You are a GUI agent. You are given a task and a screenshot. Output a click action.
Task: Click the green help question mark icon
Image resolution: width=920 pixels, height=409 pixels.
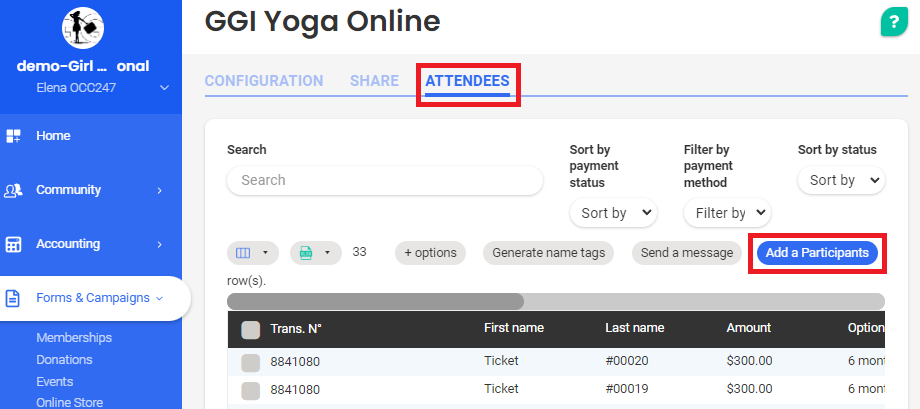[891, 23]
